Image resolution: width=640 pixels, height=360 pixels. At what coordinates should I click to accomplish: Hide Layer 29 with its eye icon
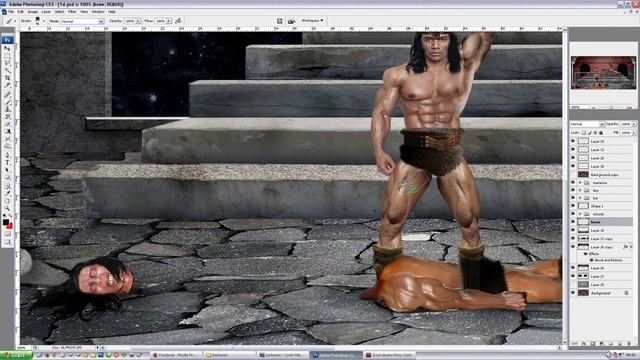click(573, 141)
